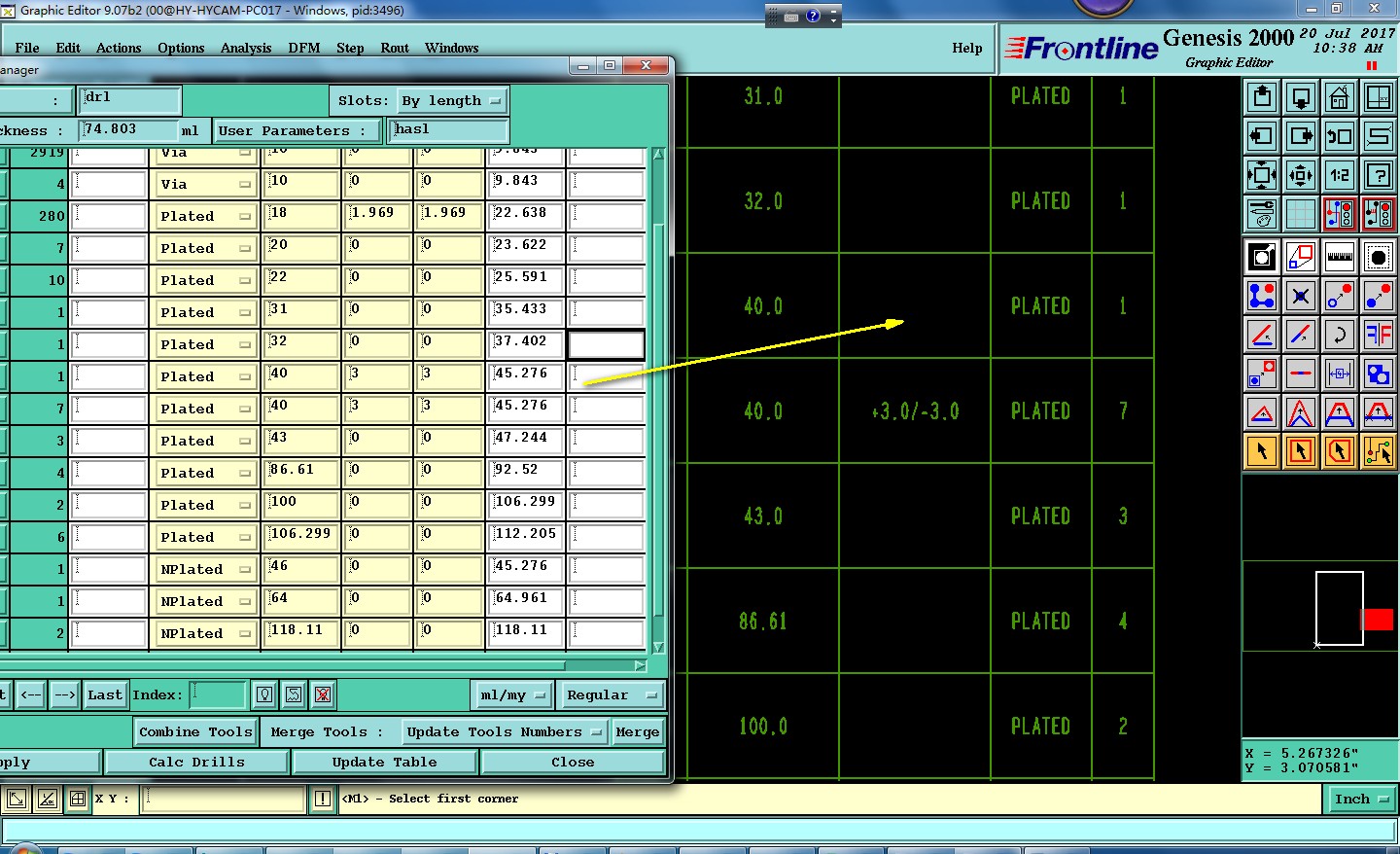Open the Slots By length dropdown
Screen dimensions: 1400x854
[451, 100]
